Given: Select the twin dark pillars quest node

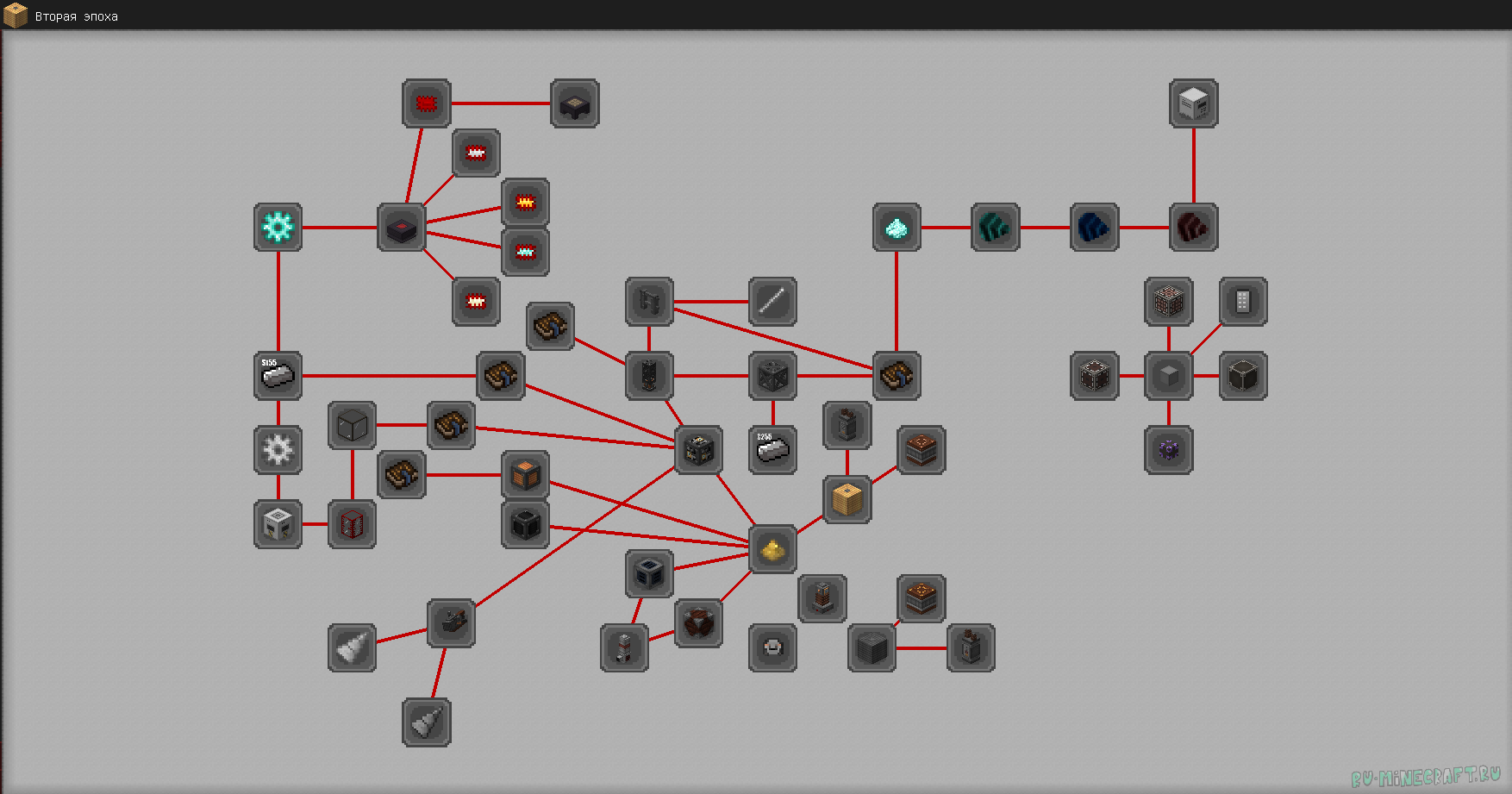Looking at the screenshot, I should (x=649, y=302).
